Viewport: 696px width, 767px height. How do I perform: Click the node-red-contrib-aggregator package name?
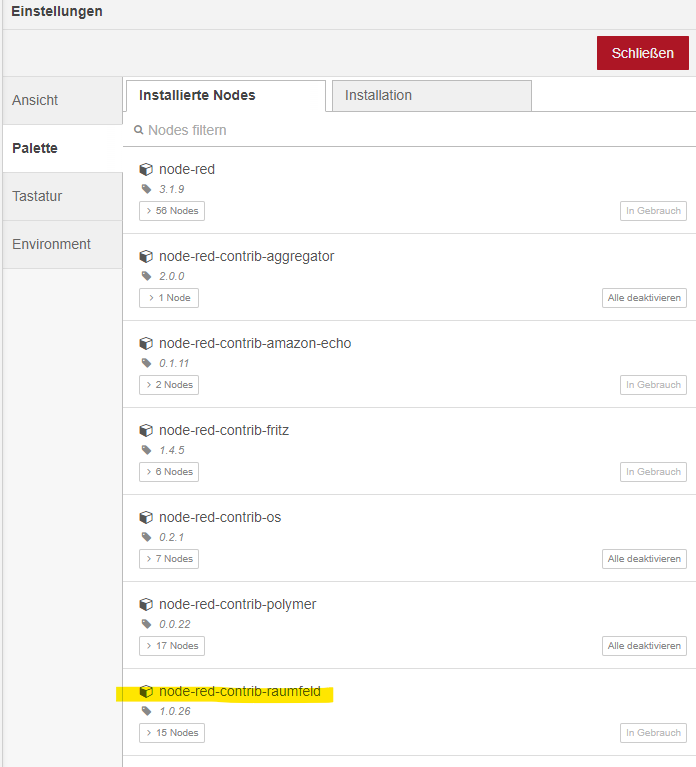point(247,256)
